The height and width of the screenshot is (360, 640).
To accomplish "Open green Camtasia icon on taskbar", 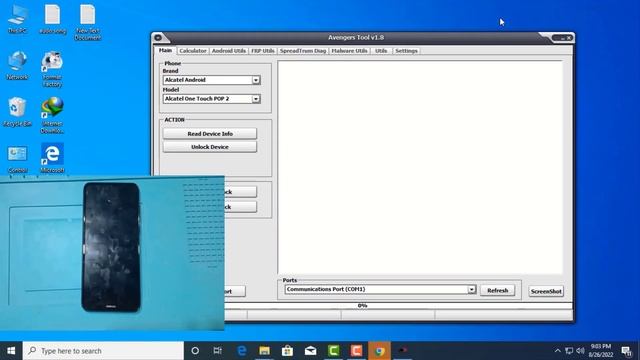I will (333, 351).
